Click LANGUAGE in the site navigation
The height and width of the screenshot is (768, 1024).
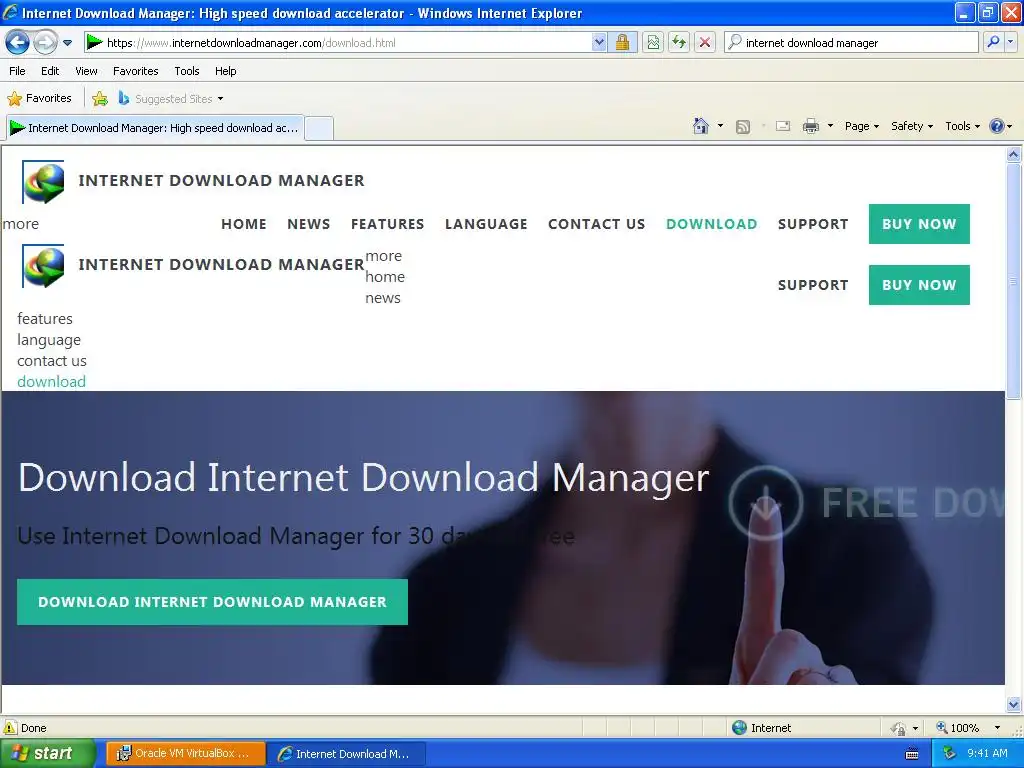click(486, 224)
